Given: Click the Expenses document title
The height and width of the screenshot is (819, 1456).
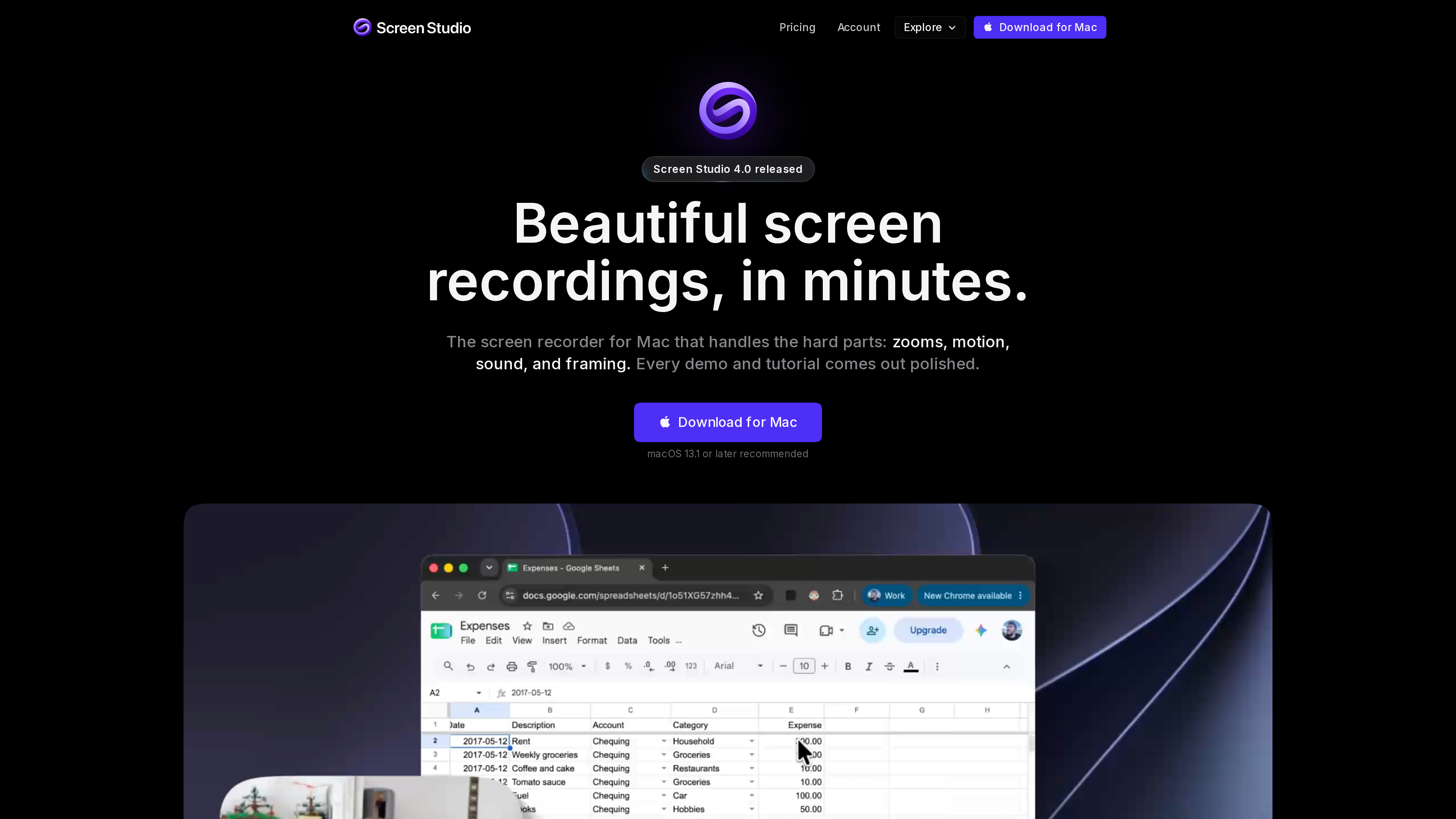Looking at the screenshot, I should tap(485, 626).
